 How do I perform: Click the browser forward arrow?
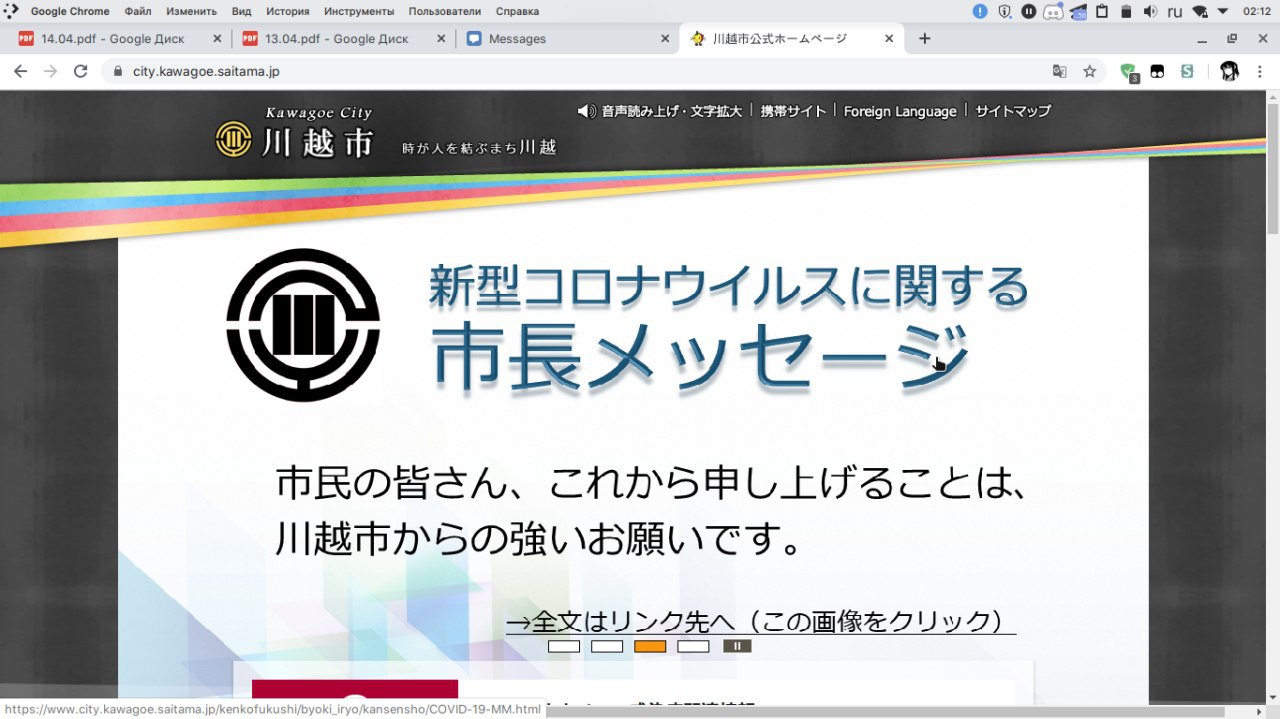click(x=51, y=72)
